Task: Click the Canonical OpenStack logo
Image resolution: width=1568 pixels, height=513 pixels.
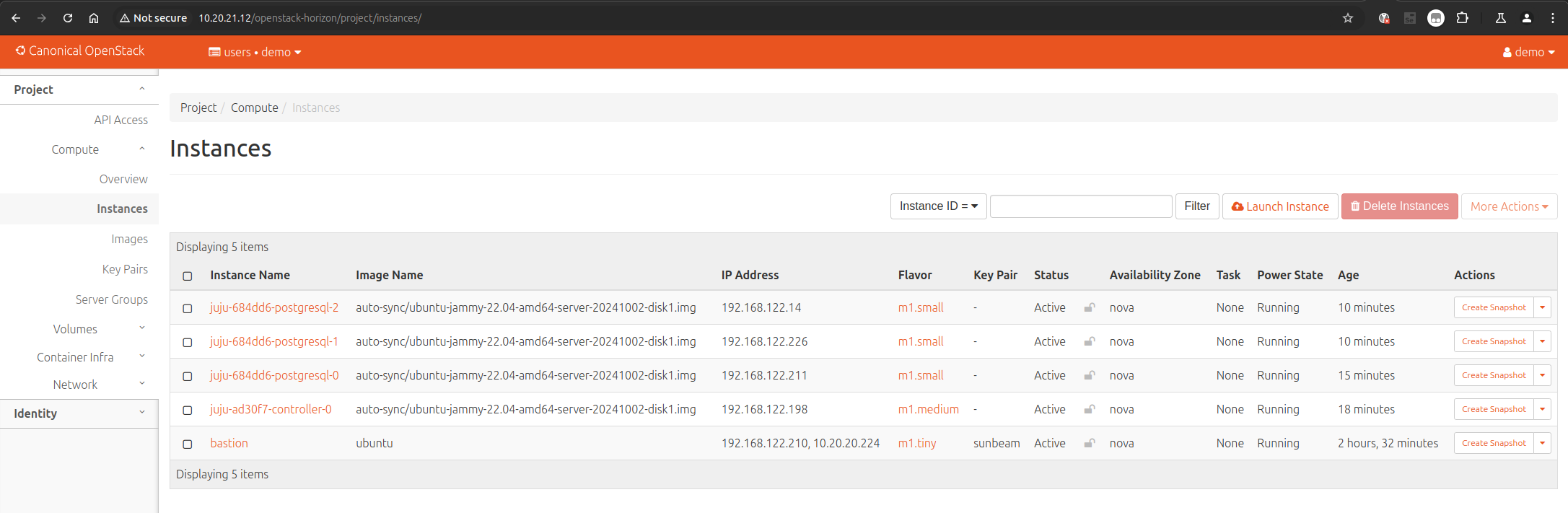Action: pyautogui.click(x=80, y=51)
